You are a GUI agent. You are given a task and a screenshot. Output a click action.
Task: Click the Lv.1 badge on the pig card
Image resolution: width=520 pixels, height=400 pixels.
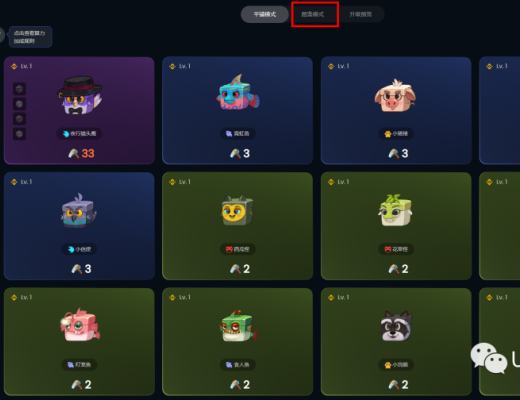click(x=338, y=66)
